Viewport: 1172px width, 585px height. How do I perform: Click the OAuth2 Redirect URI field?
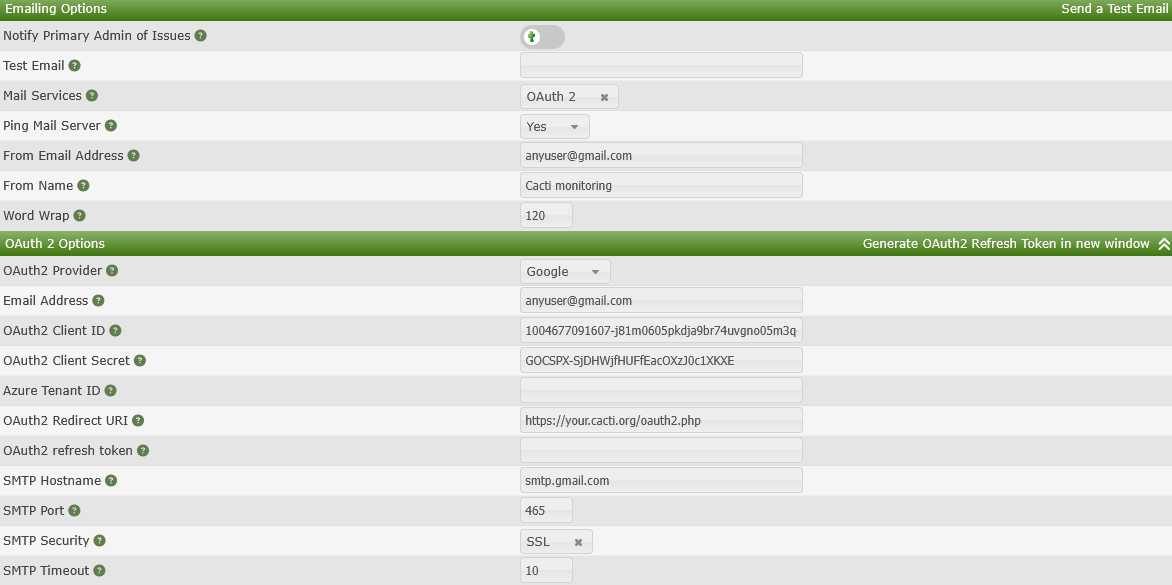661,421
